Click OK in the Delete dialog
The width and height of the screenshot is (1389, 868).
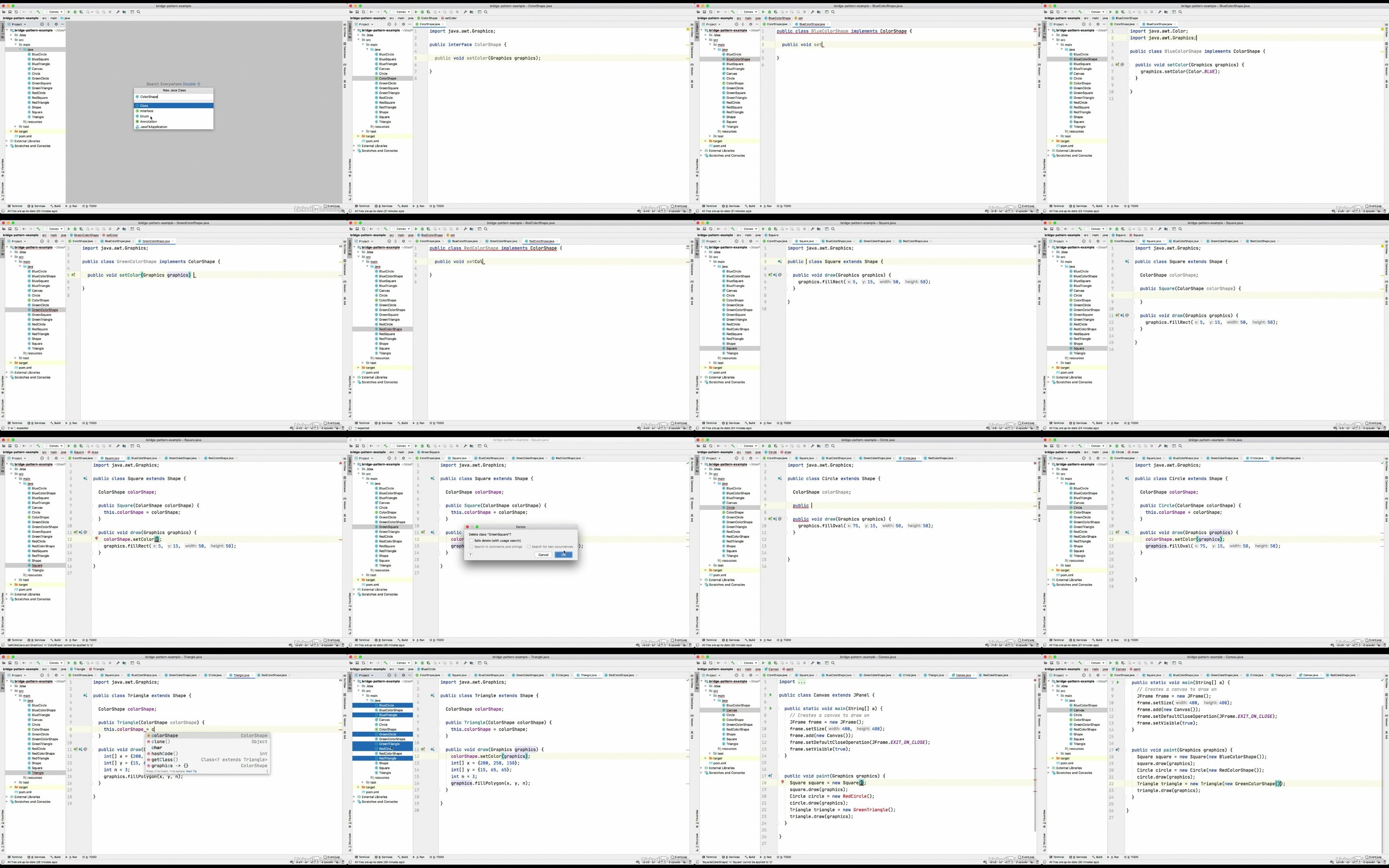pyautogui.click(x=563, y=555)
